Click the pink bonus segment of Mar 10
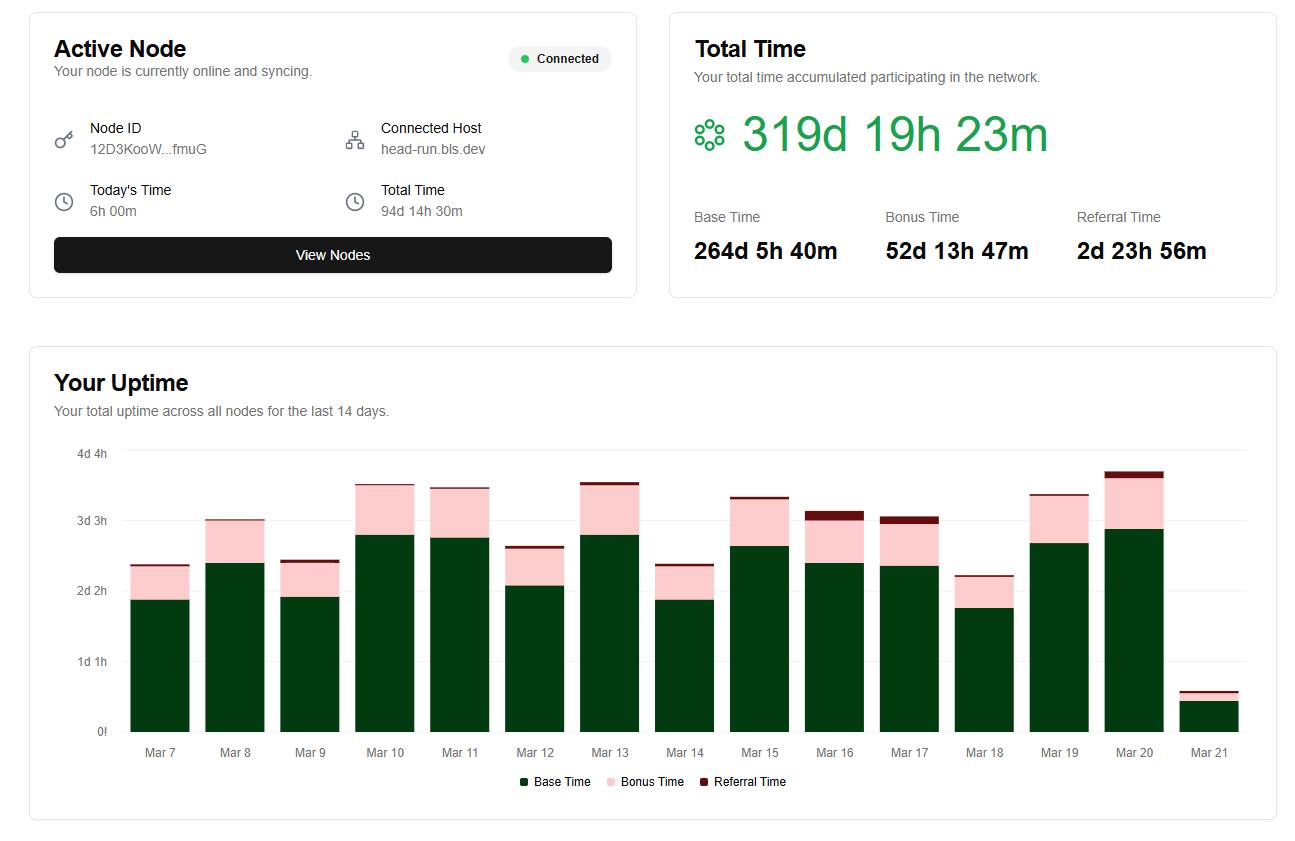This screenshot has width=1295, height=841. point(385,510)
